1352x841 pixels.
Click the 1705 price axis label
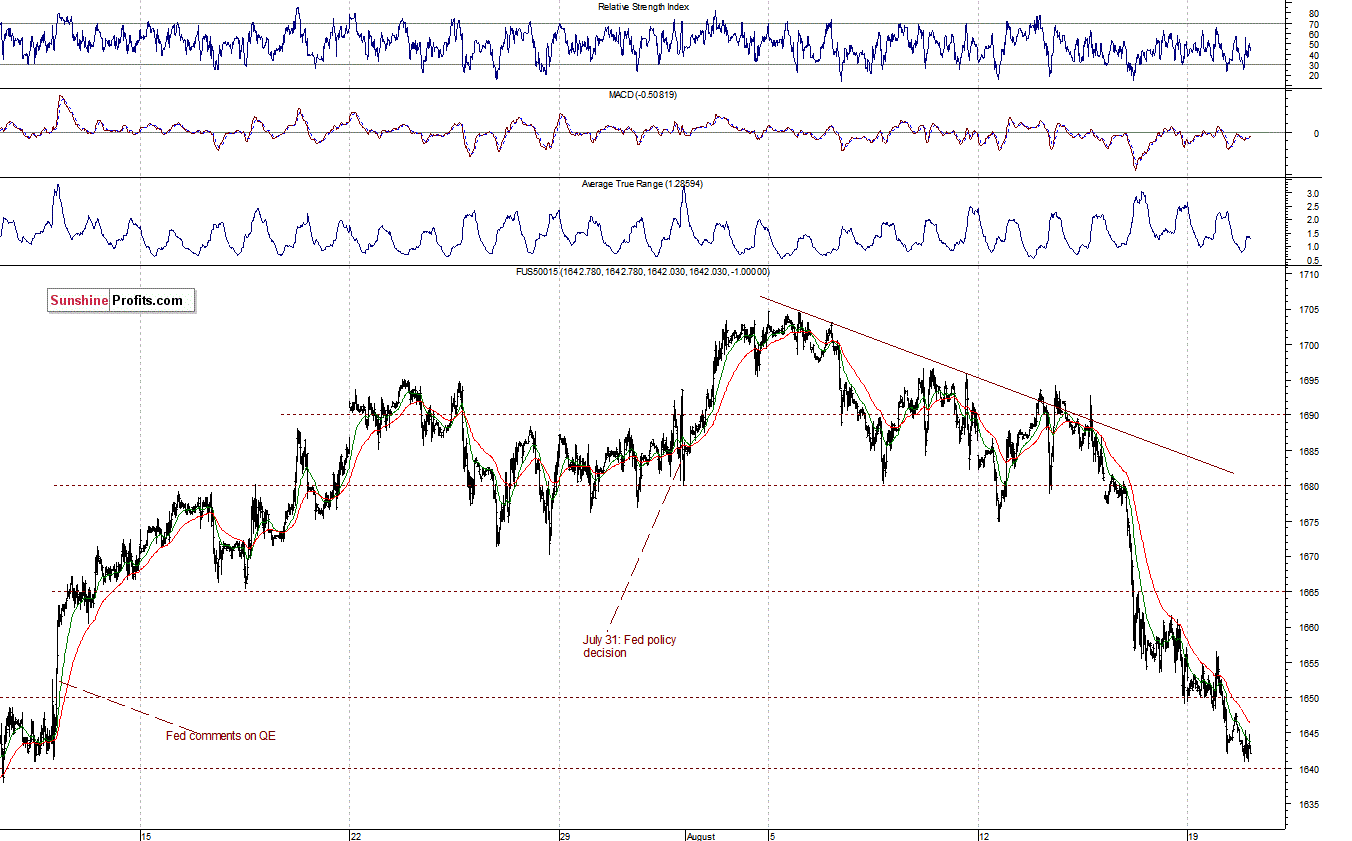[x=1311, y=310]
